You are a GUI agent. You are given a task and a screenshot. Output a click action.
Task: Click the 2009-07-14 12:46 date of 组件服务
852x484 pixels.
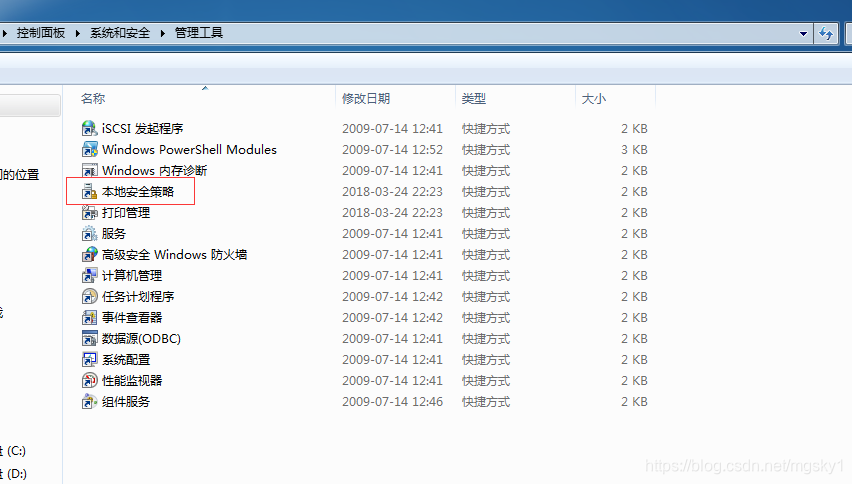click(x=392, y=402)
